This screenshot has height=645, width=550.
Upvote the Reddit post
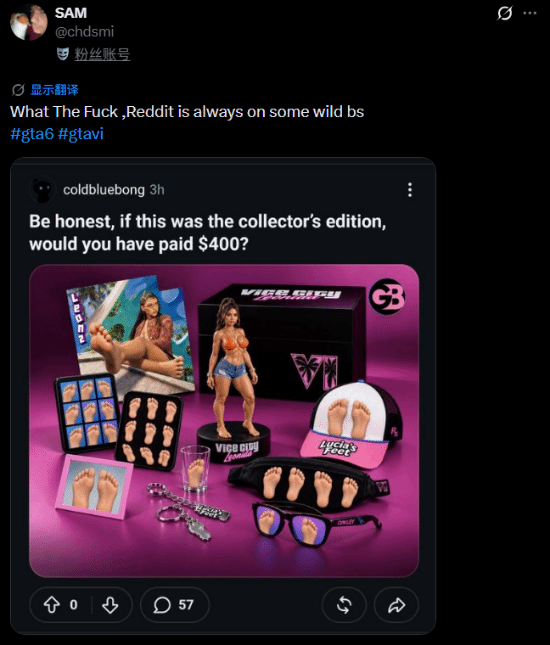pos(52,605)
